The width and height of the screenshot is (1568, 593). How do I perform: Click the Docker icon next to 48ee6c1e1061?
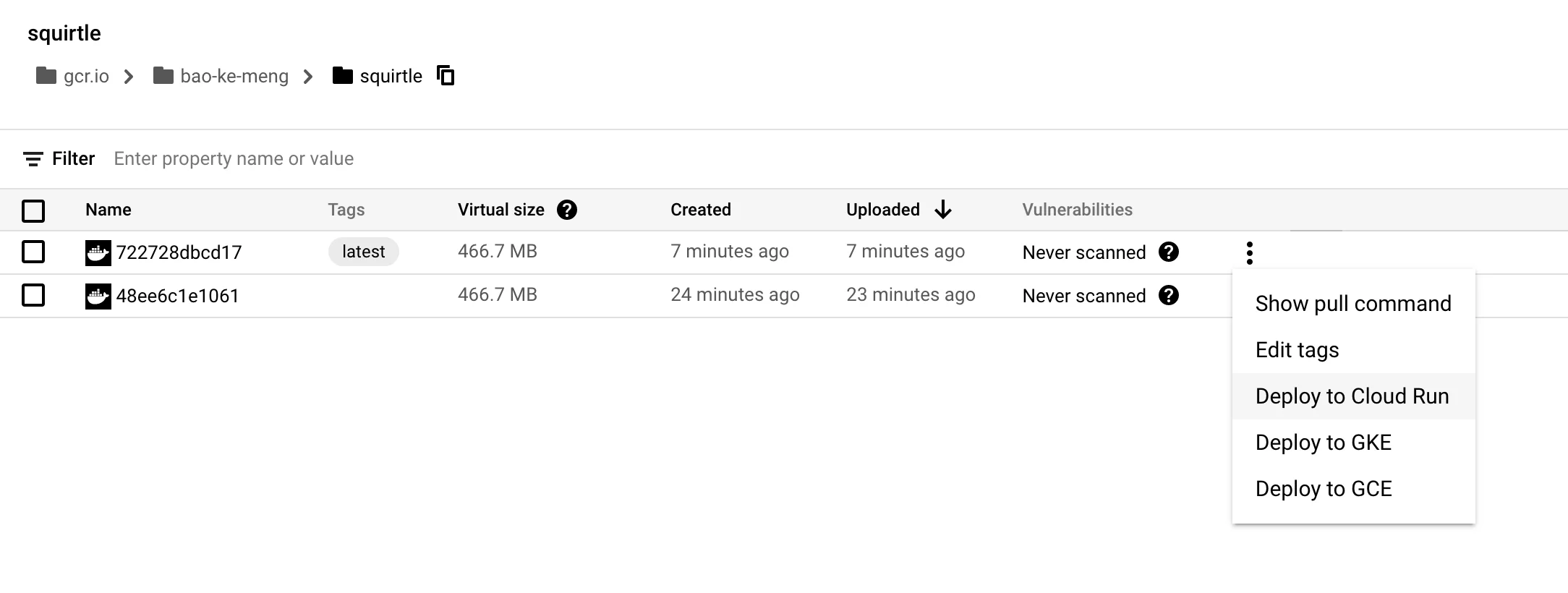coord(99,295)
